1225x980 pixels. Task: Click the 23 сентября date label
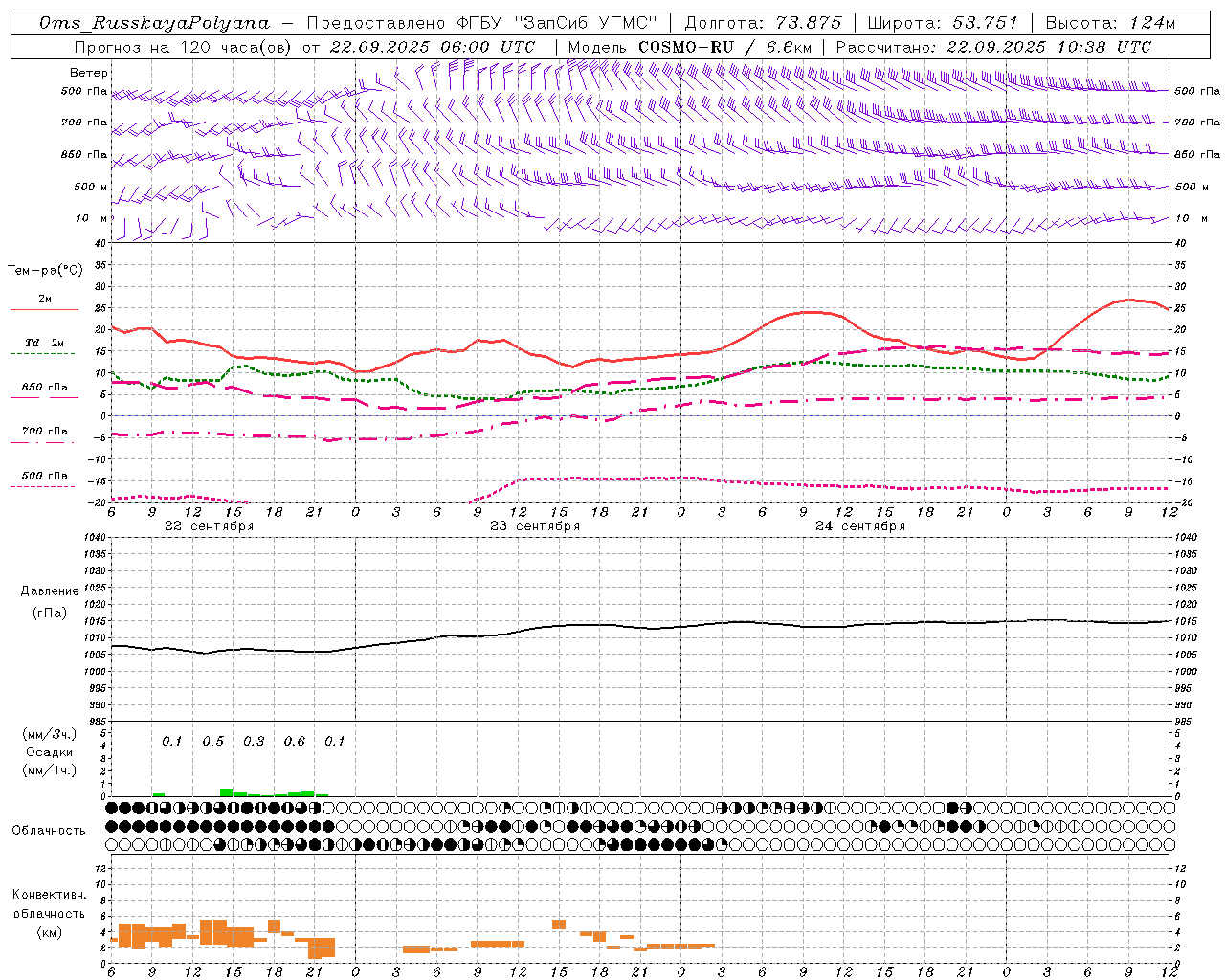(x=535, y=526)
